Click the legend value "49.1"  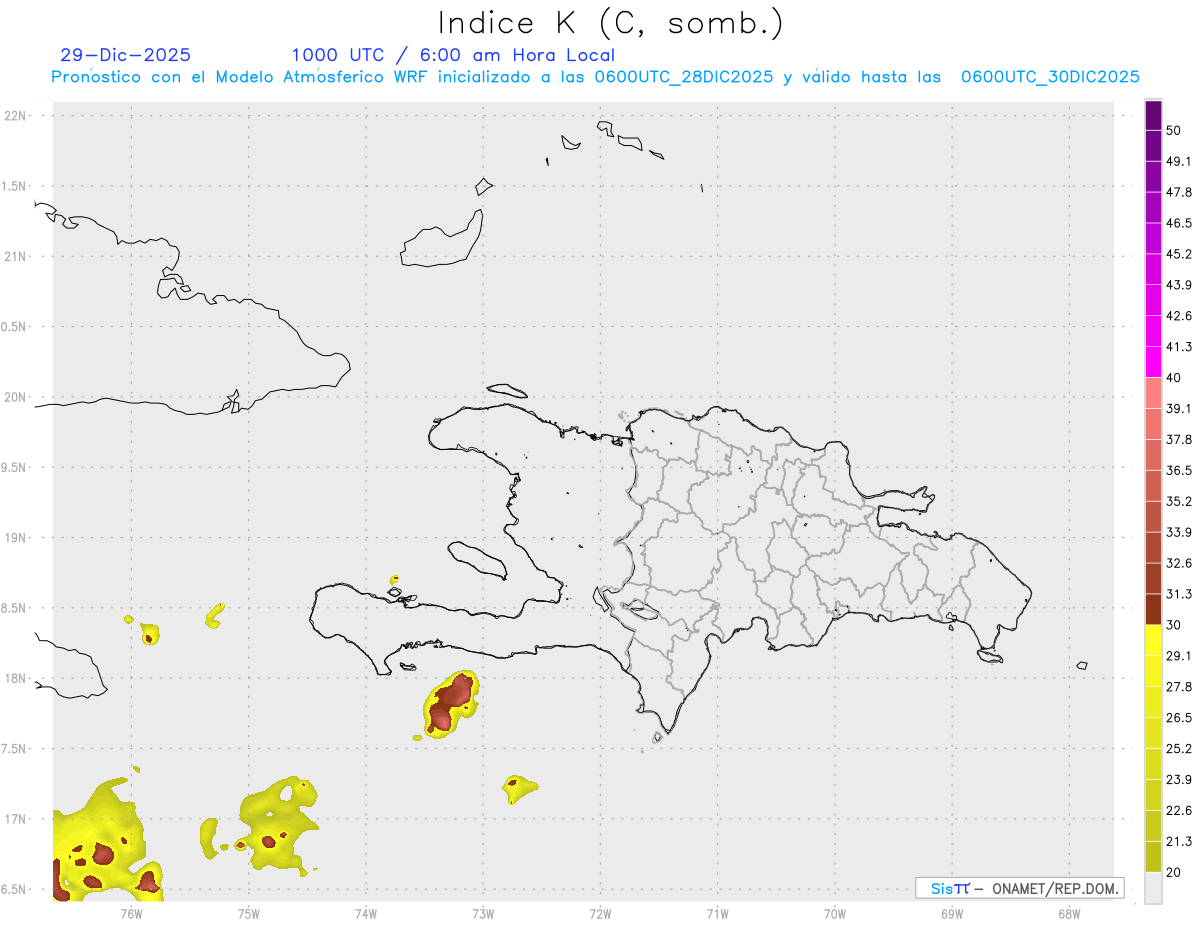pos(1180,161)
